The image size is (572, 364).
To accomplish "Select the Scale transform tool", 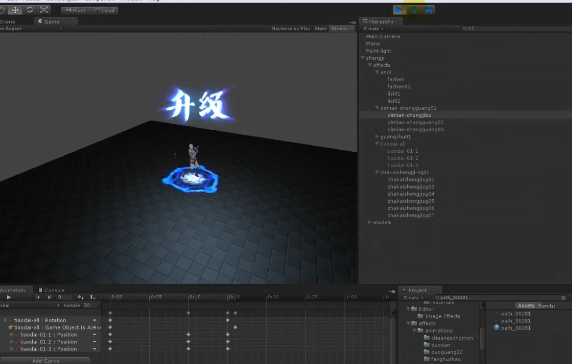I will point(44,10).
